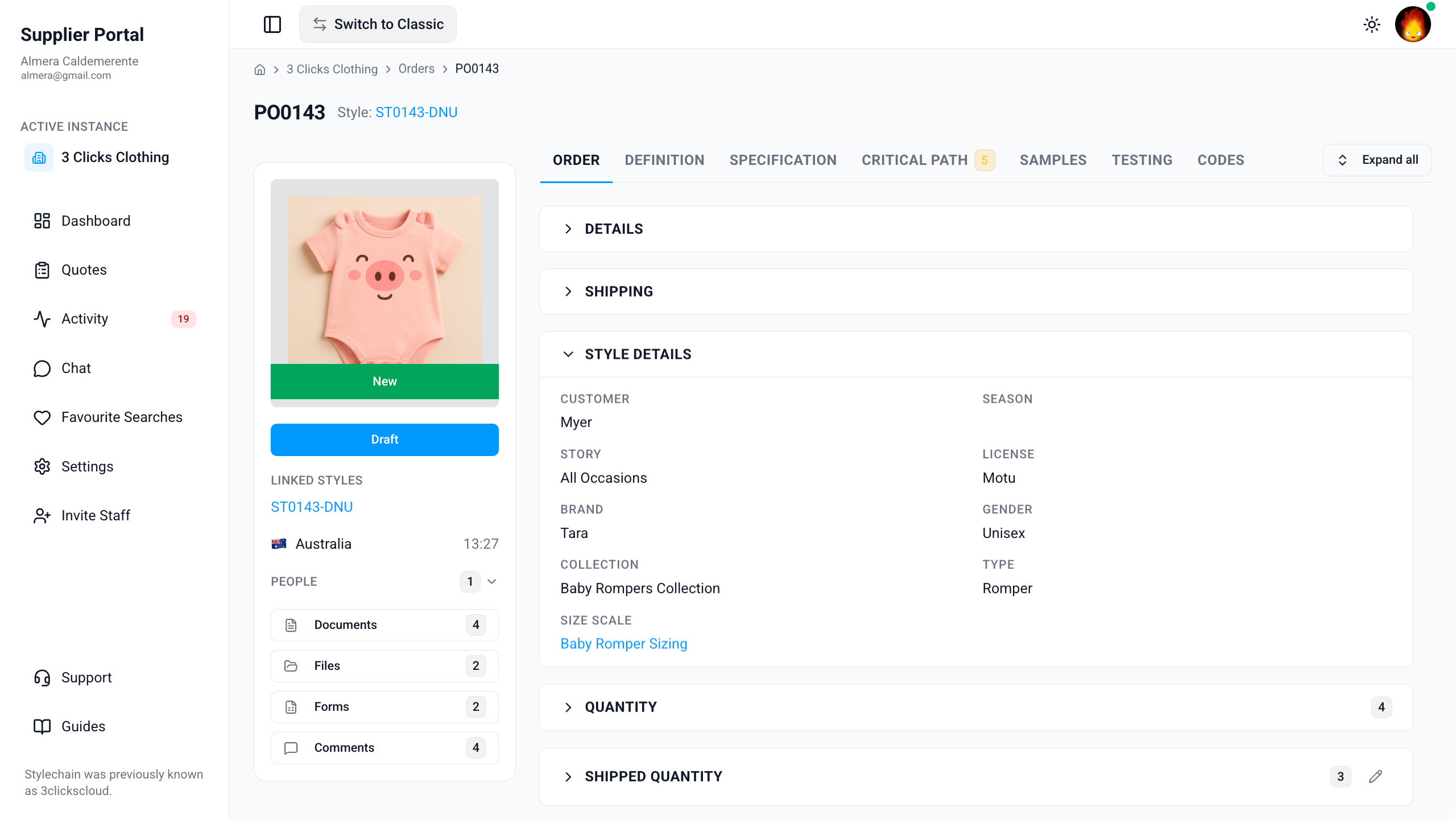Expand the QUANTITY section
The image size is (1456, 820).
pos(976,707)
